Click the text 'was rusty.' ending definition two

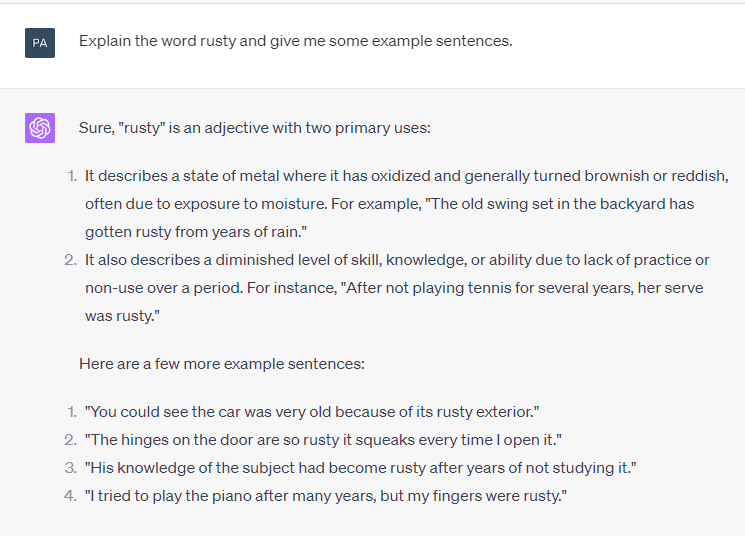(x=122, y=316)
